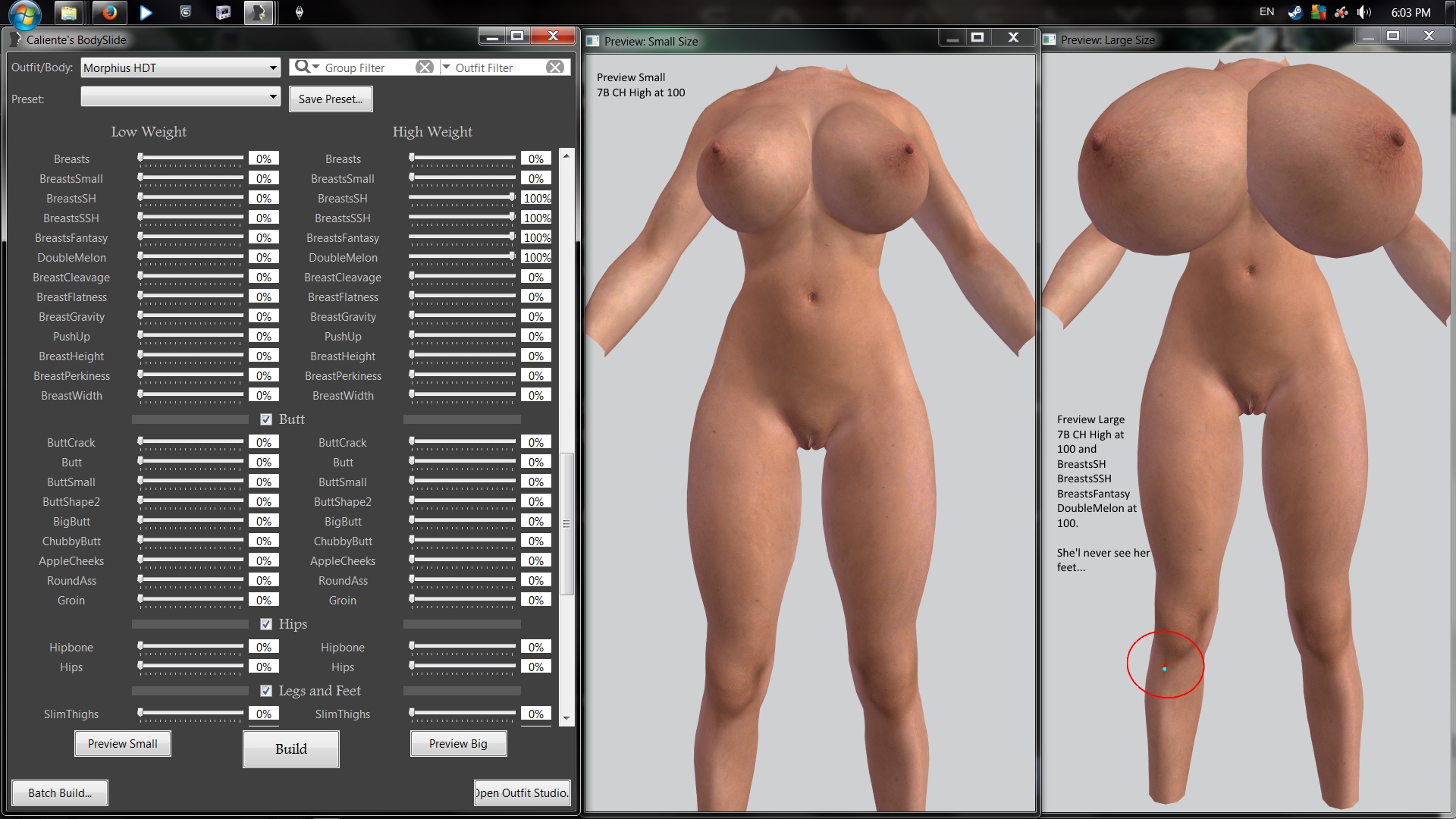Viewport: 1456px width, 819px height.
Task: Click the Steam icon in system tray
Action: point(1295,12)
